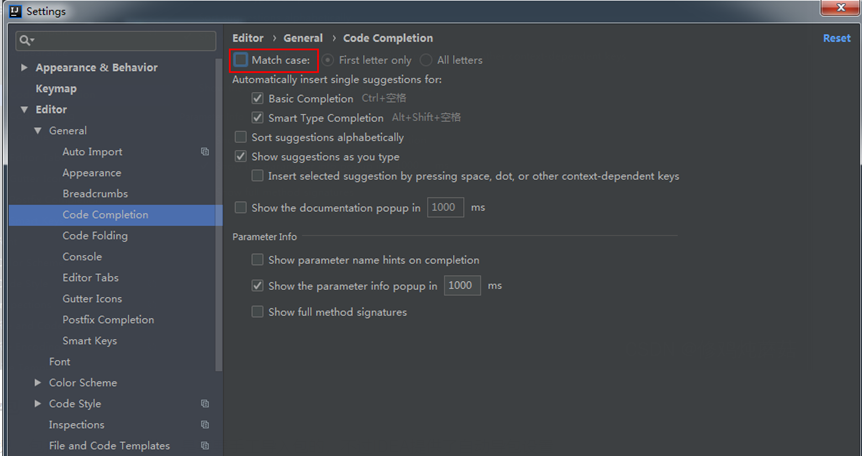Enable Show the documentation popup checkbox
Screen dimensions: 862x456
241,207
